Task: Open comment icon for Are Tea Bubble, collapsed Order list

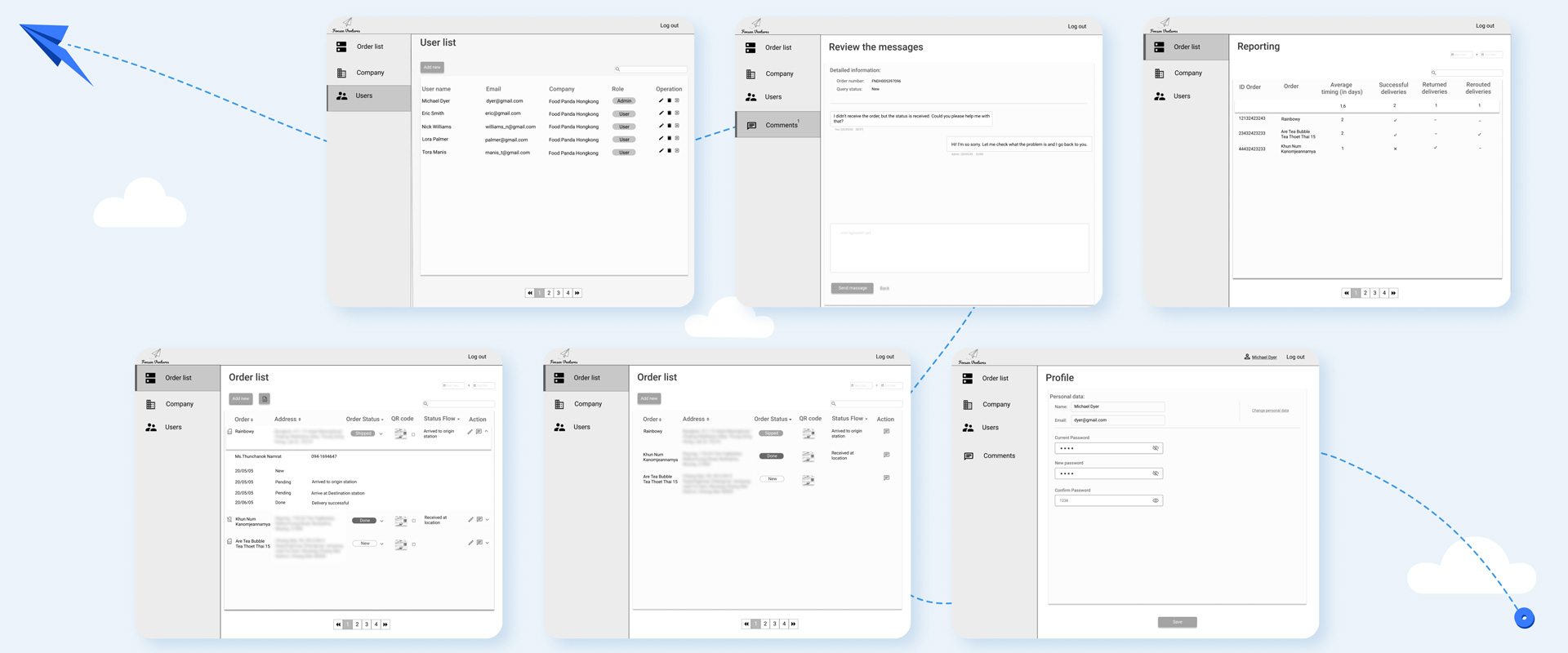Action: pyautogui.click(x=886, y=478)
